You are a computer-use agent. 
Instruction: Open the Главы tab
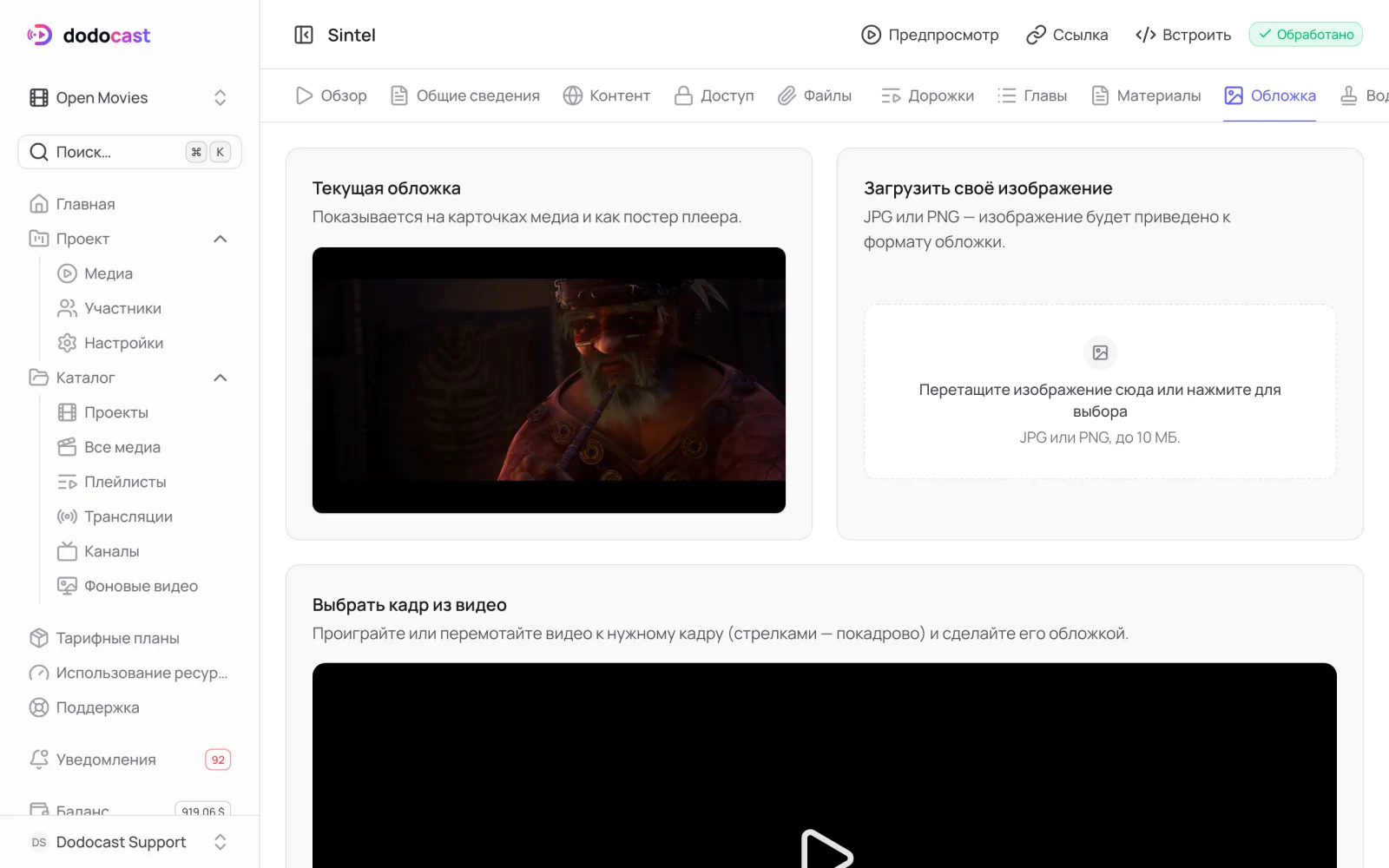1032,95
